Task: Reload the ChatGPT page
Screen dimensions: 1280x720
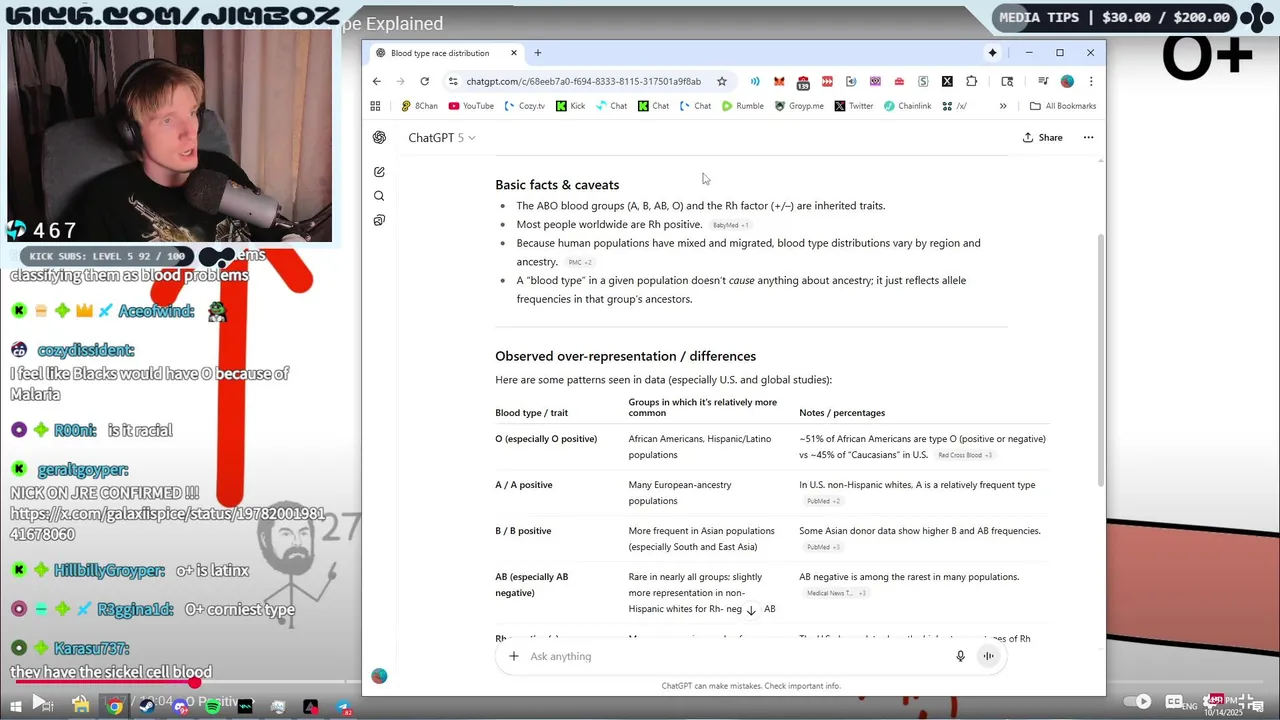Action: [425, 81]
